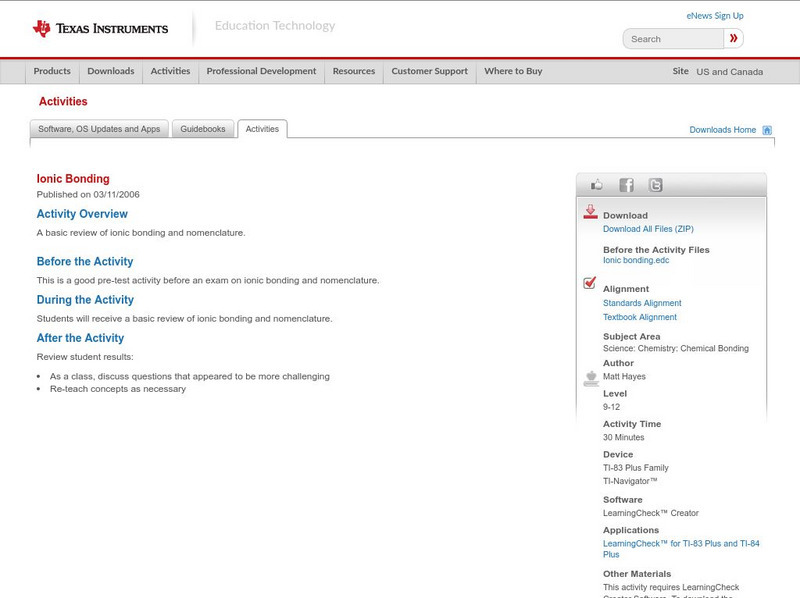800x598 pixels.
Task: Click the "9-12" level value
Action: [x=611, y=407]
